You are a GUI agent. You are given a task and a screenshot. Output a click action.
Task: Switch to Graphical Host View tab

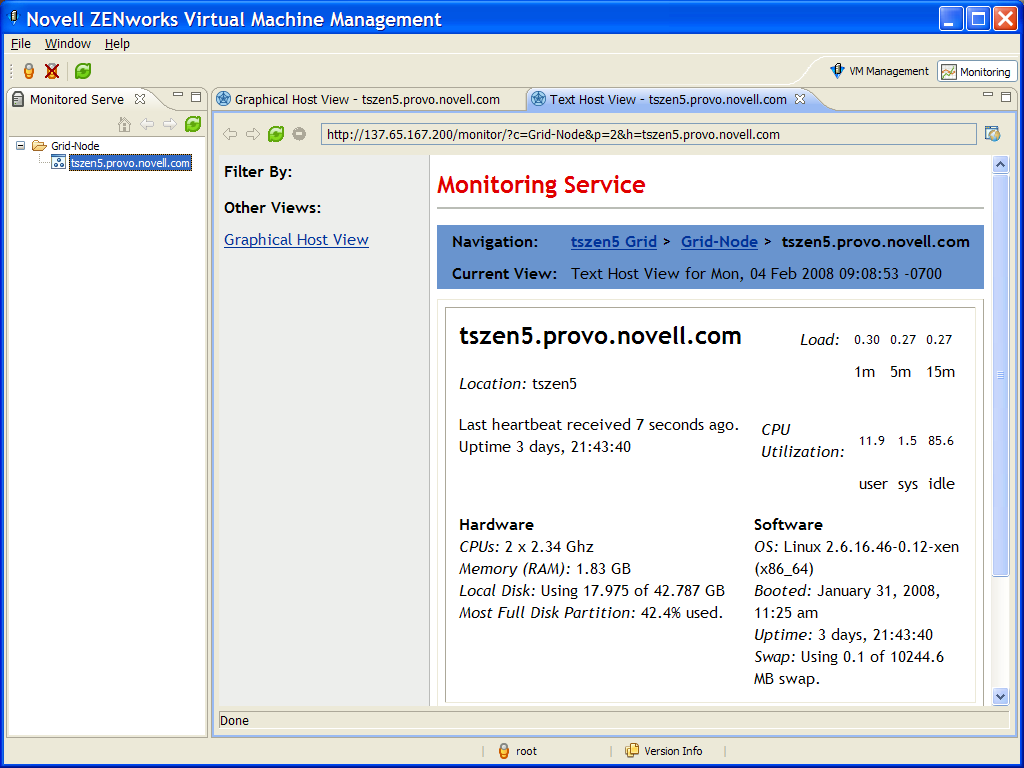(x=367, y=99)
